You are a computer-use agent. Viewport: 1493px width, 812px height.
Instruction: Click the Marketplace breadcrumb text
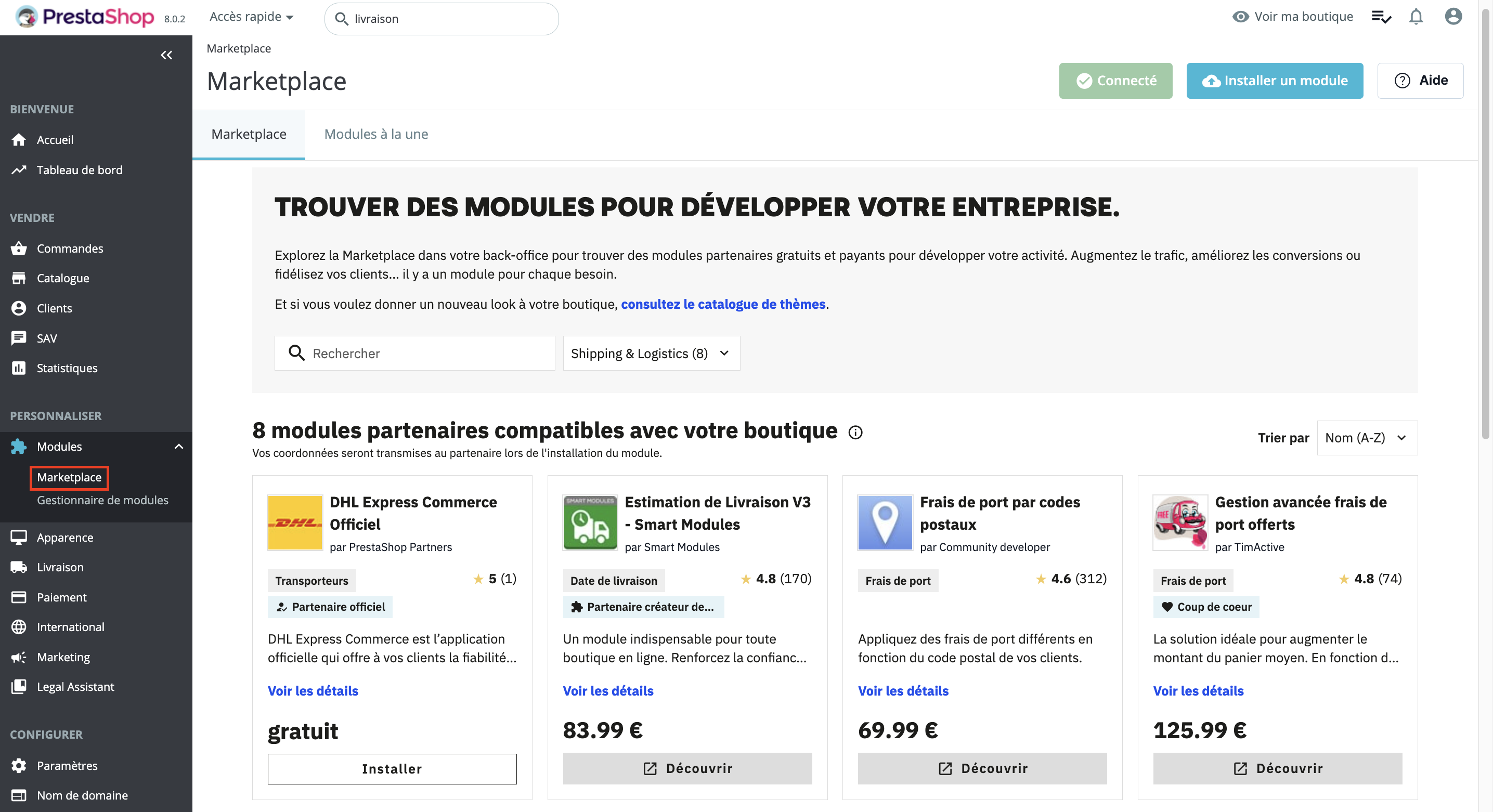tap(239, 48)
